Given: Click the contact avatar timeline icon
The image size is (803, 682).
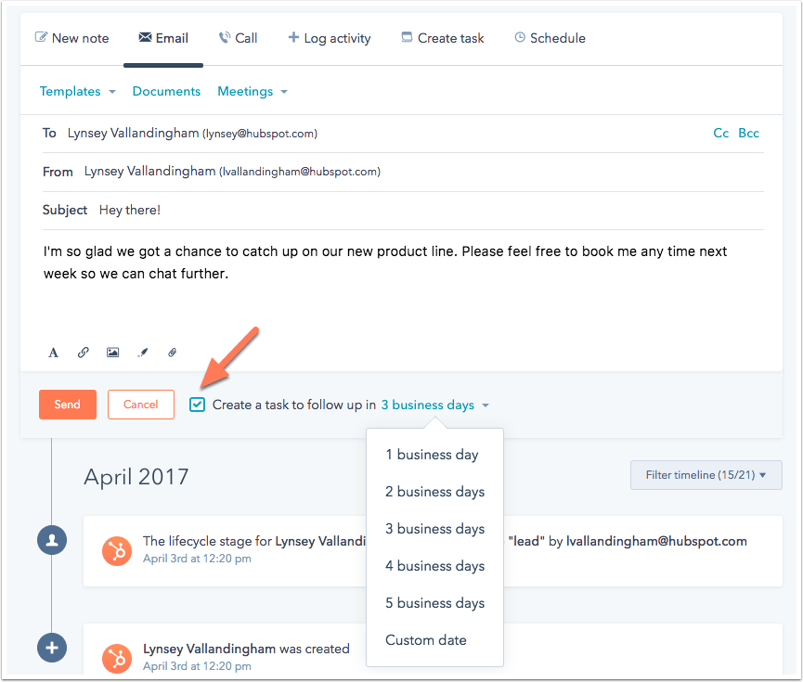Looking at the screenshot, I should click(52, 540).
